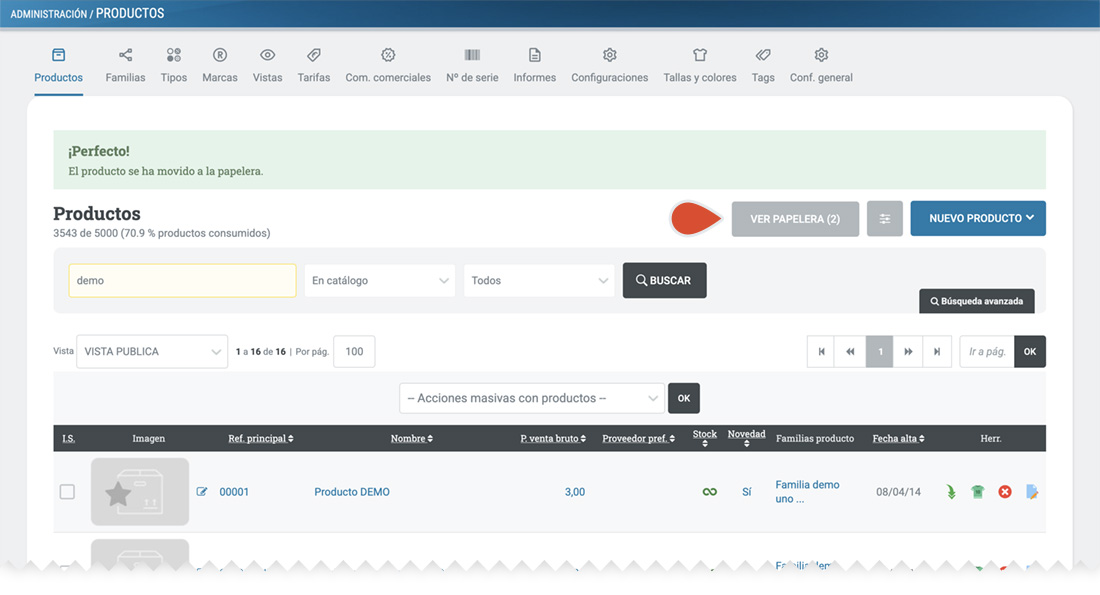Open the Conf. general tab
This screenshot has width=1100, height=595.
click(821, 65)
